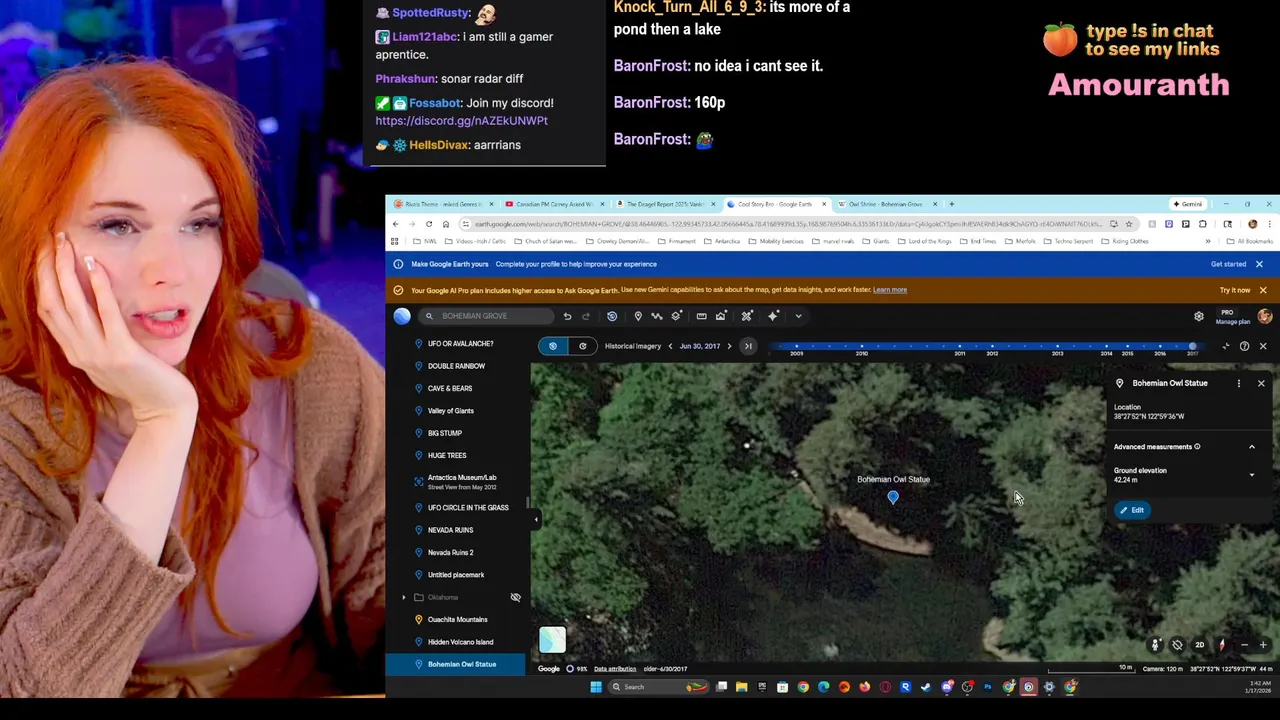Click the Edit placemark button
The height and width of the screenshot is (720, 1280).
coord(1132,510)
